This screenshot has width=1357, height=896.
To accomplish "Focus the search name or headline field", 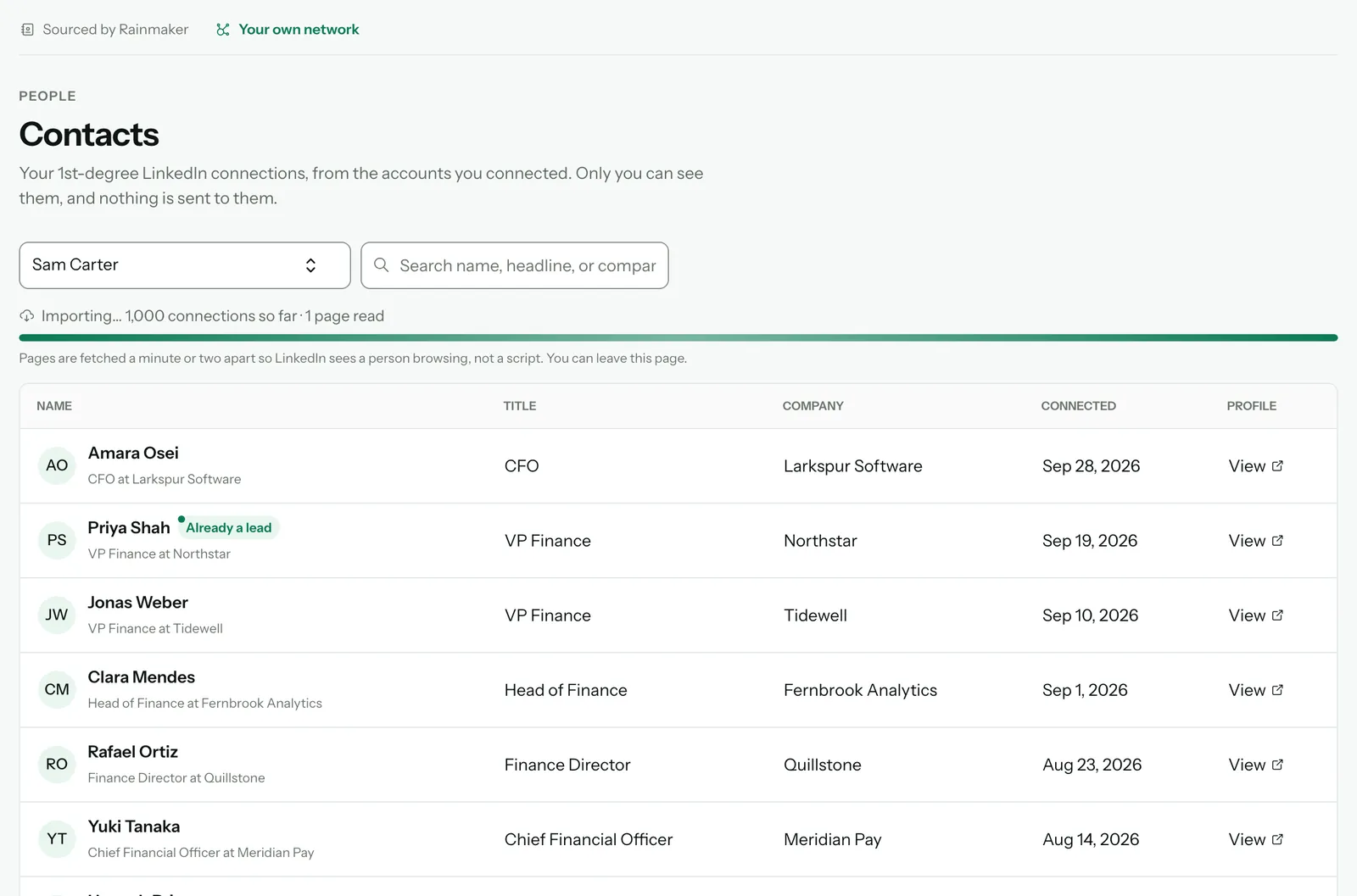I will 515,265.
